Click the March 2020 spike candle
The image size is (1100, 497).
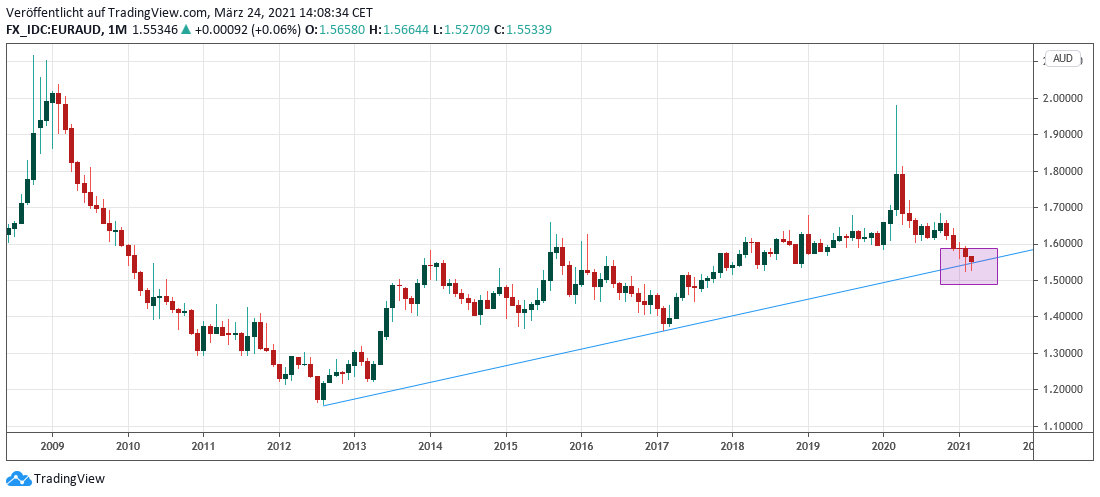(897, 191)
